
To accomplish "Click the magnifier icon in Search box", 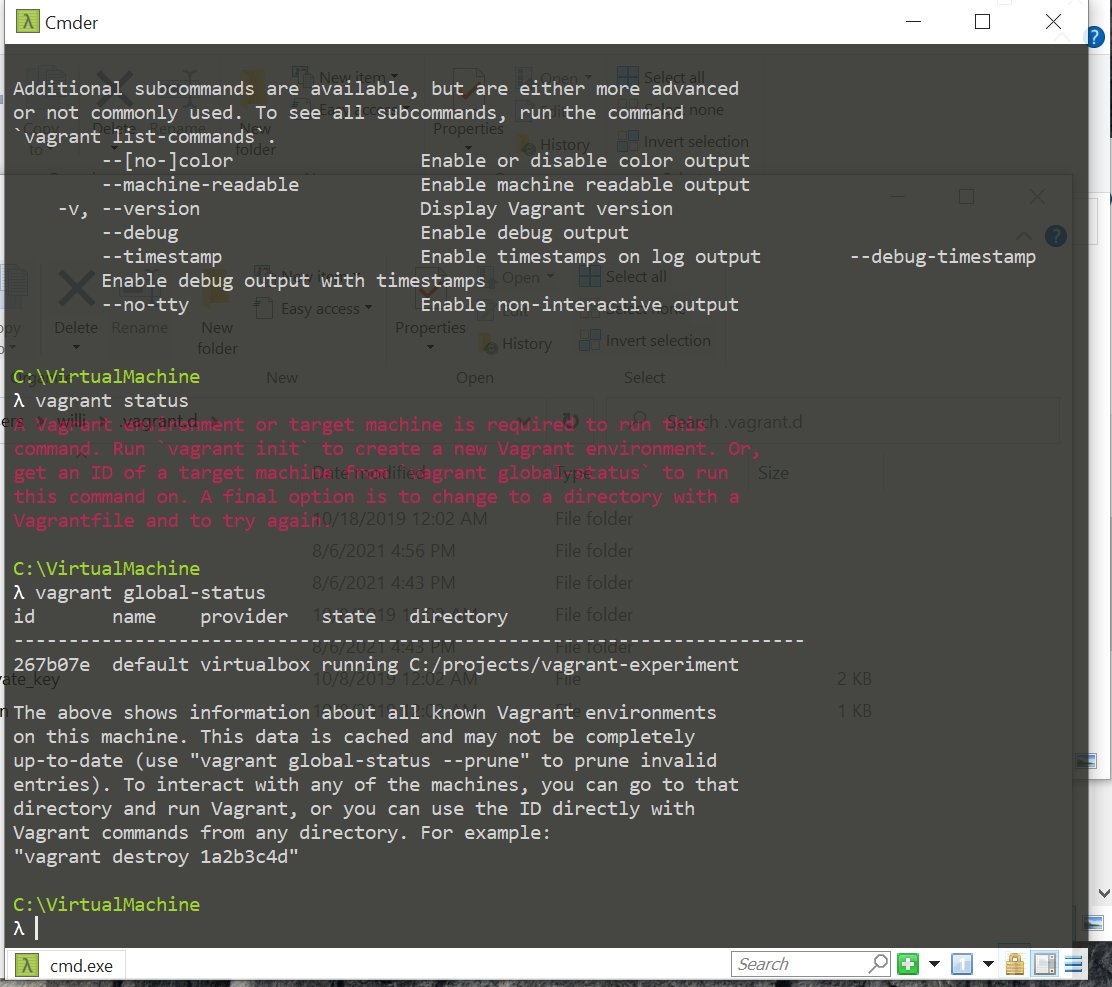I will point(878,963).
